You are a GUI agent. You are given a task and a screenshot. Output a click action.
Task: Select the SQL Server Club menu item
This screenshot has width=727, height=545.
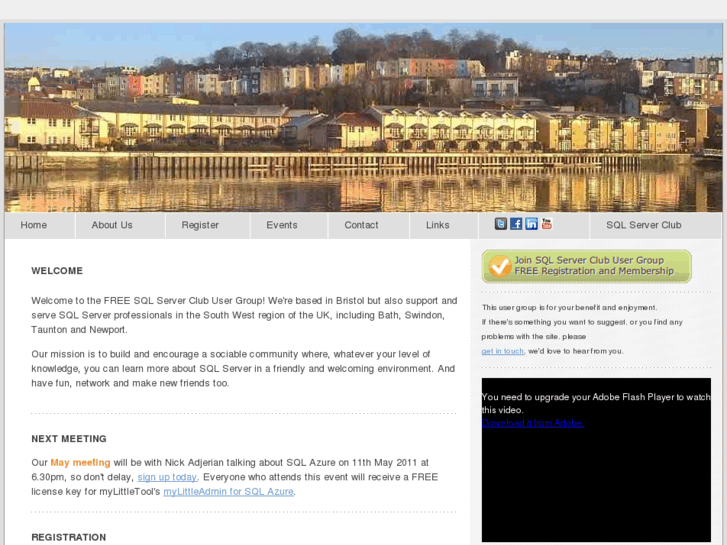coord(644,225)
